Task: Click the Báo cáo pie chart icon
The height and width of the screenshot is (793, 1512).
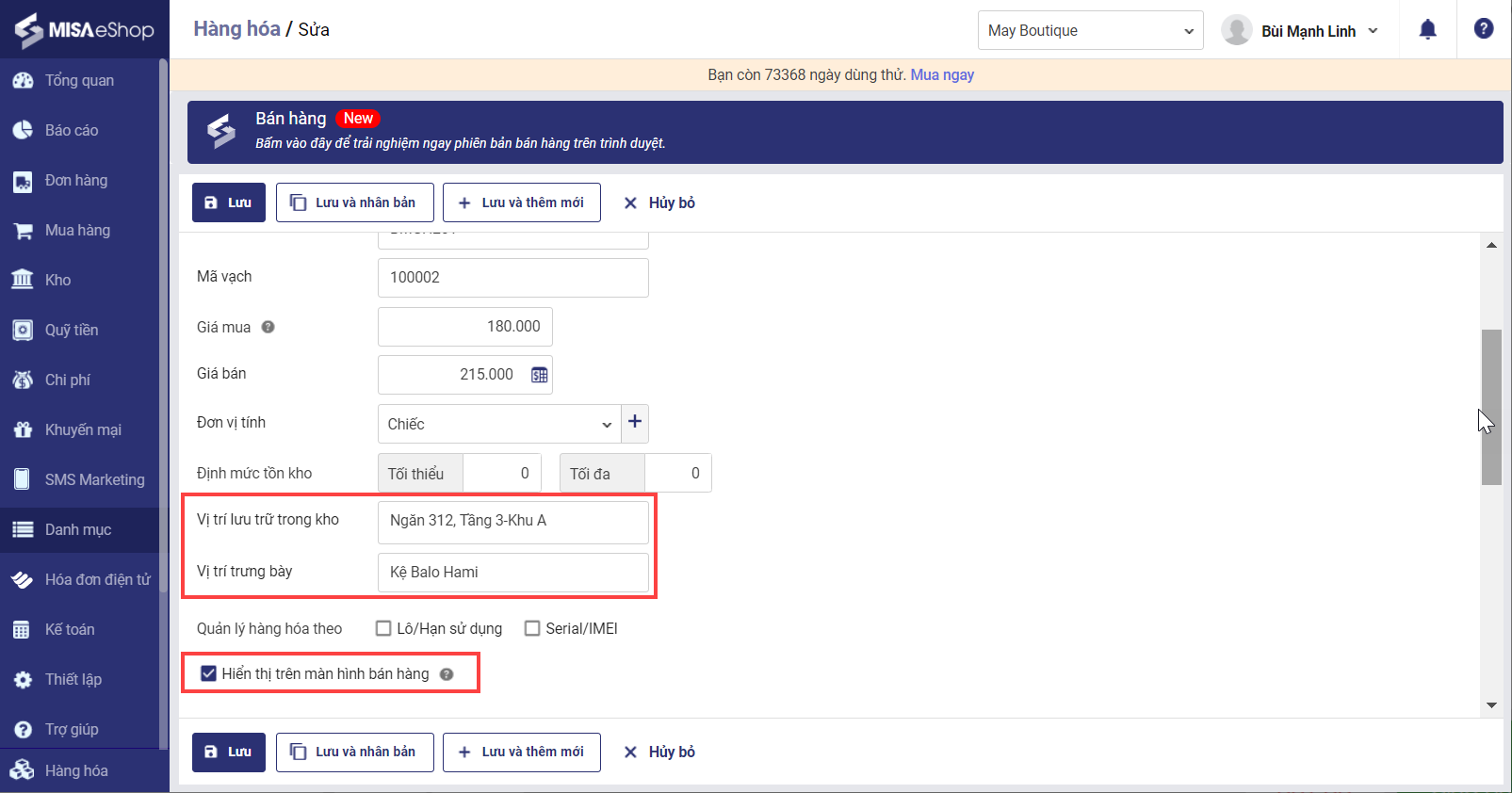Action: point(23,131)
